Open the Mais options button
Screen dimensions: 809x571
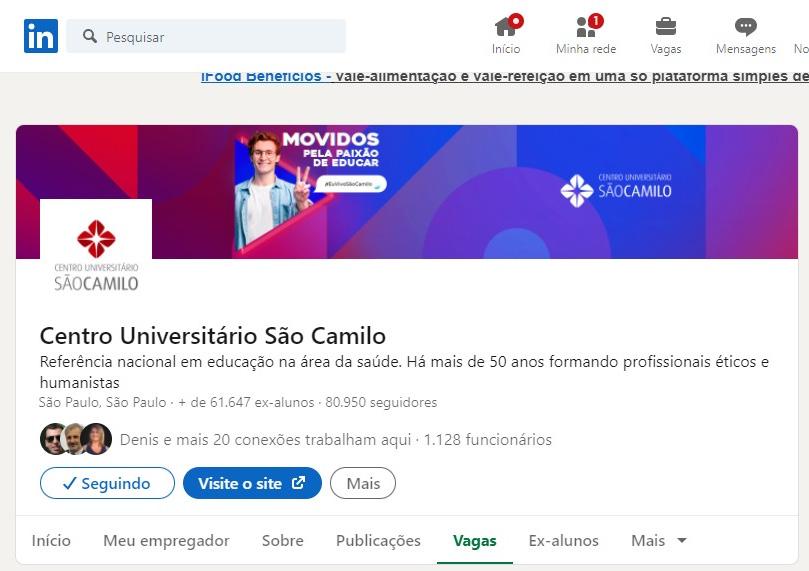tap(363, 483)
